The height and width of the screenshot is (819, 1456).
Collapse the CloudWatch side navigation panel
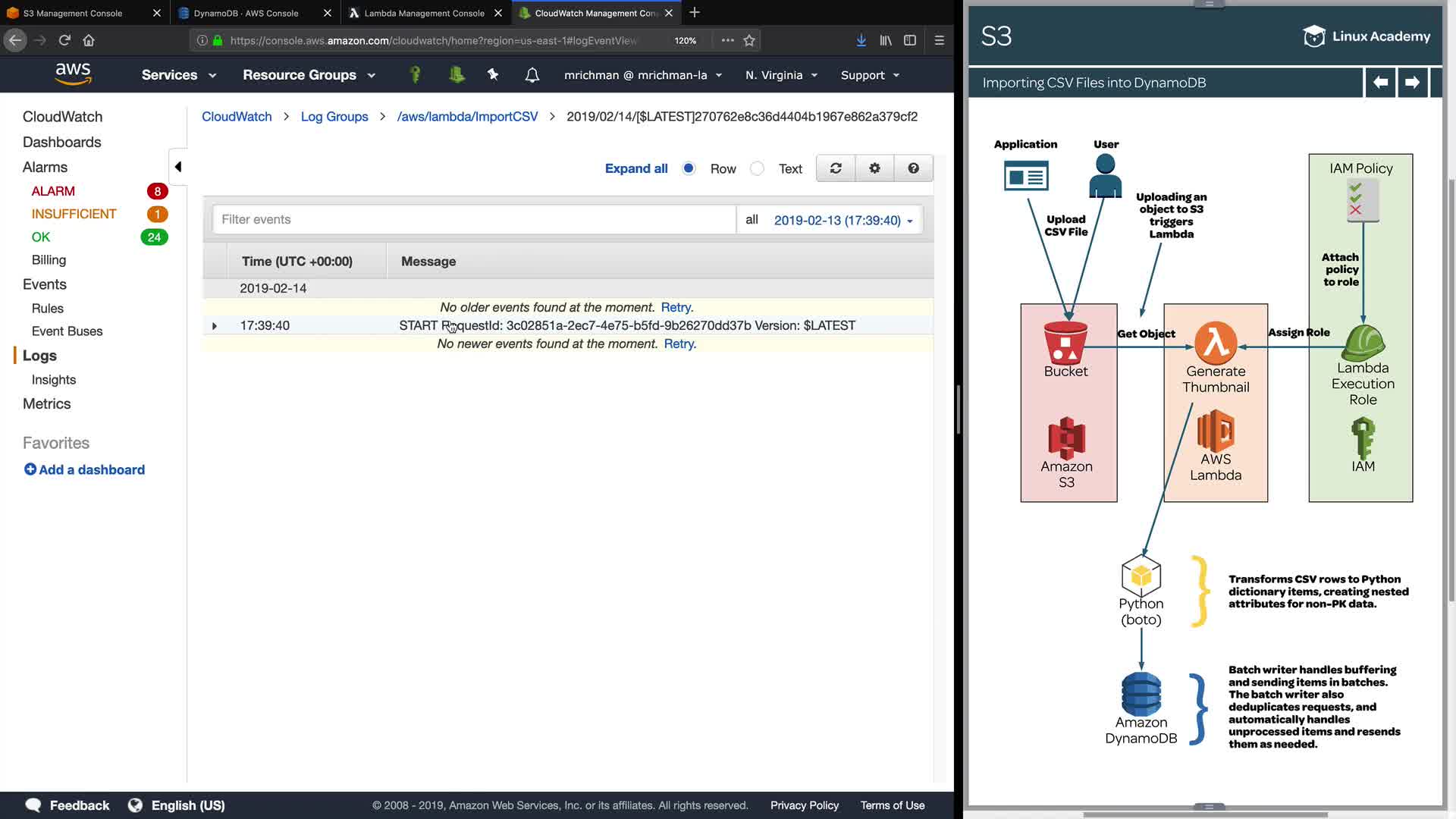tap(178, 167)
